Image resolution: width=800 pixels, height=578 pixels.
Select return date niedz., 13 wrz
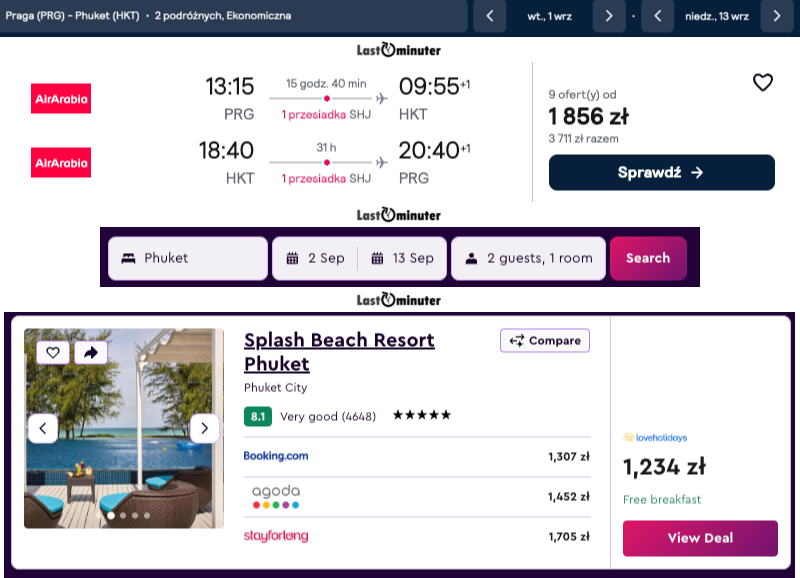click(x=717, y=16)
